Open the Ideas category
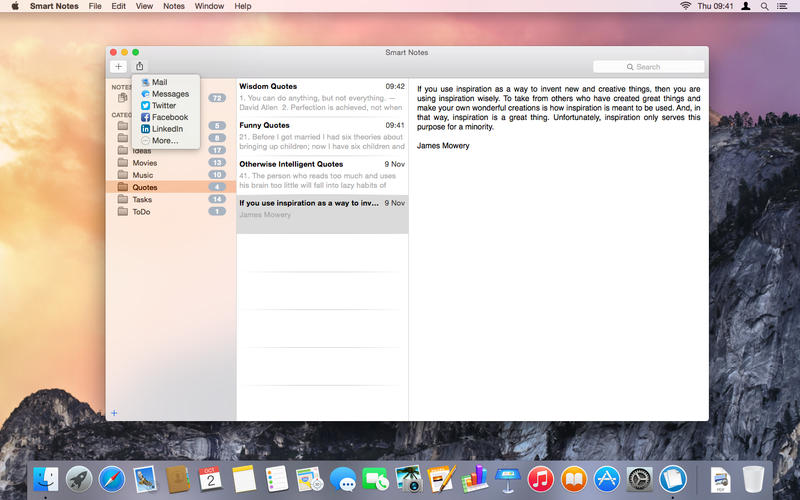The height and width of the screenshot is (500, 800). click(171, 151)
